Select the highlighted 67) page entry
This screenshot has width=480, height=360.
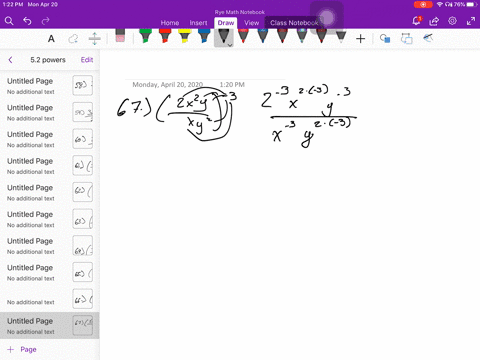[50, 326]
